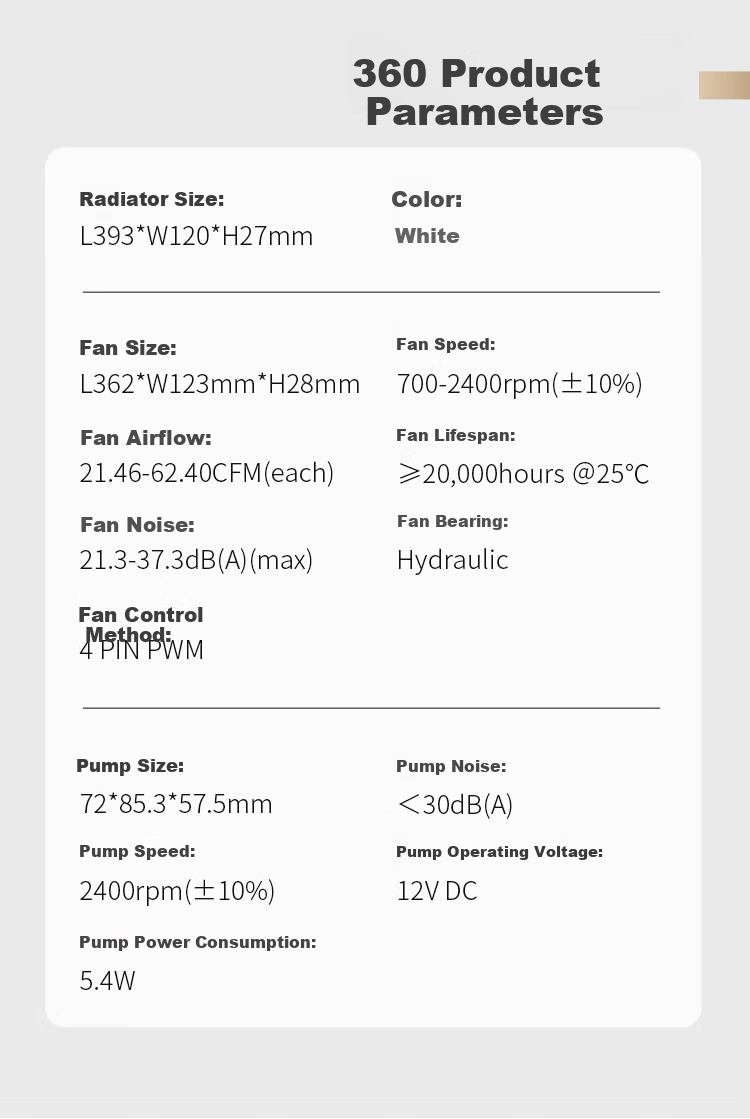Click the 700-2400rpm fan speed value
Screen dimensions: 750x1119
pos(520,384)
